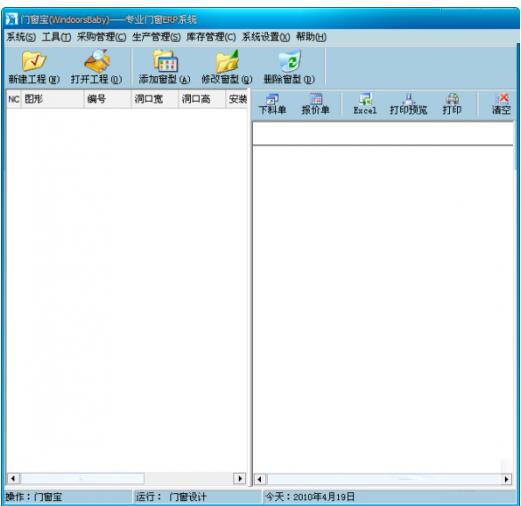Open the 库存管理 inventory menu

coord(211,37)
